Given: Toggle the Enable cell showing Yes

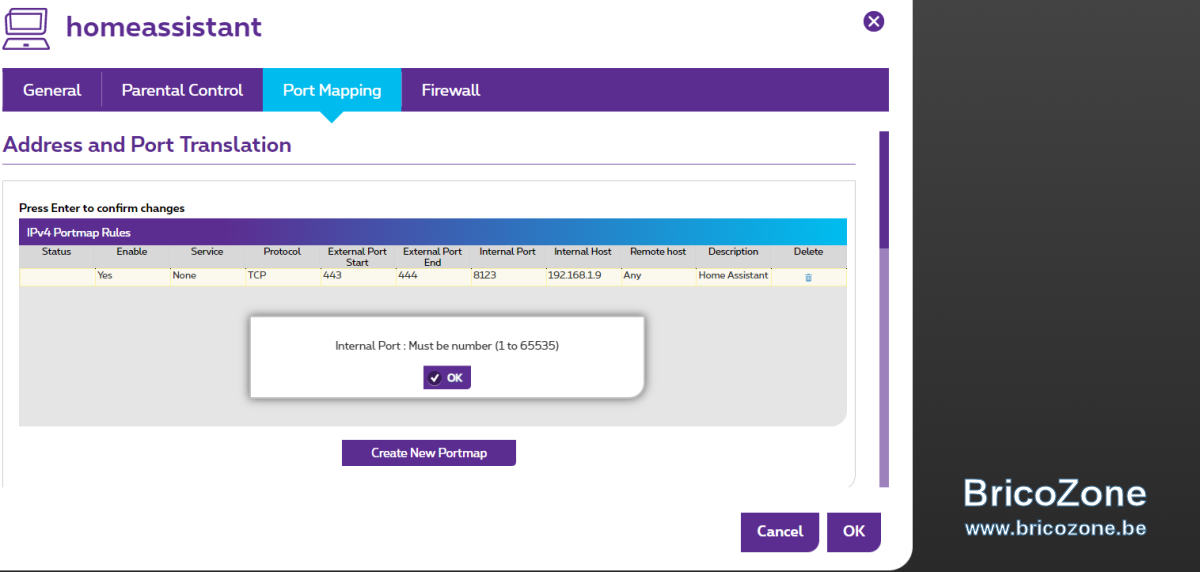Looking at the screenshot, I should [132, 276].
